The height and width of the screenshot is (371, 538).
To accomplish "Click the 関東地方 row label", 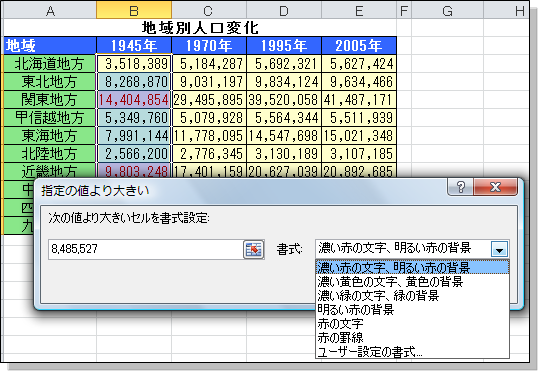I will point(50,100).
